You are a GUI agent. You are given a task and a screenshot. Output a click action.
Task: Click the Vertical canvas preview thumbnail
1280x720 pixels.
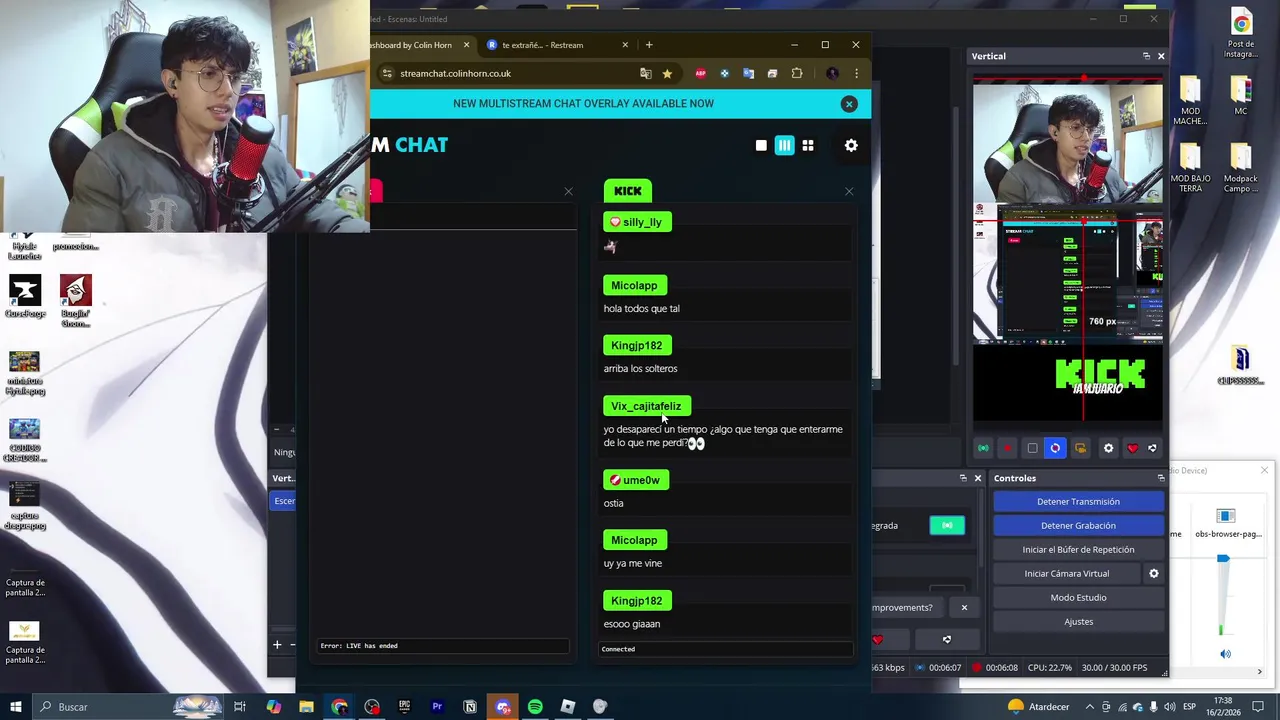coord(1068,253)
